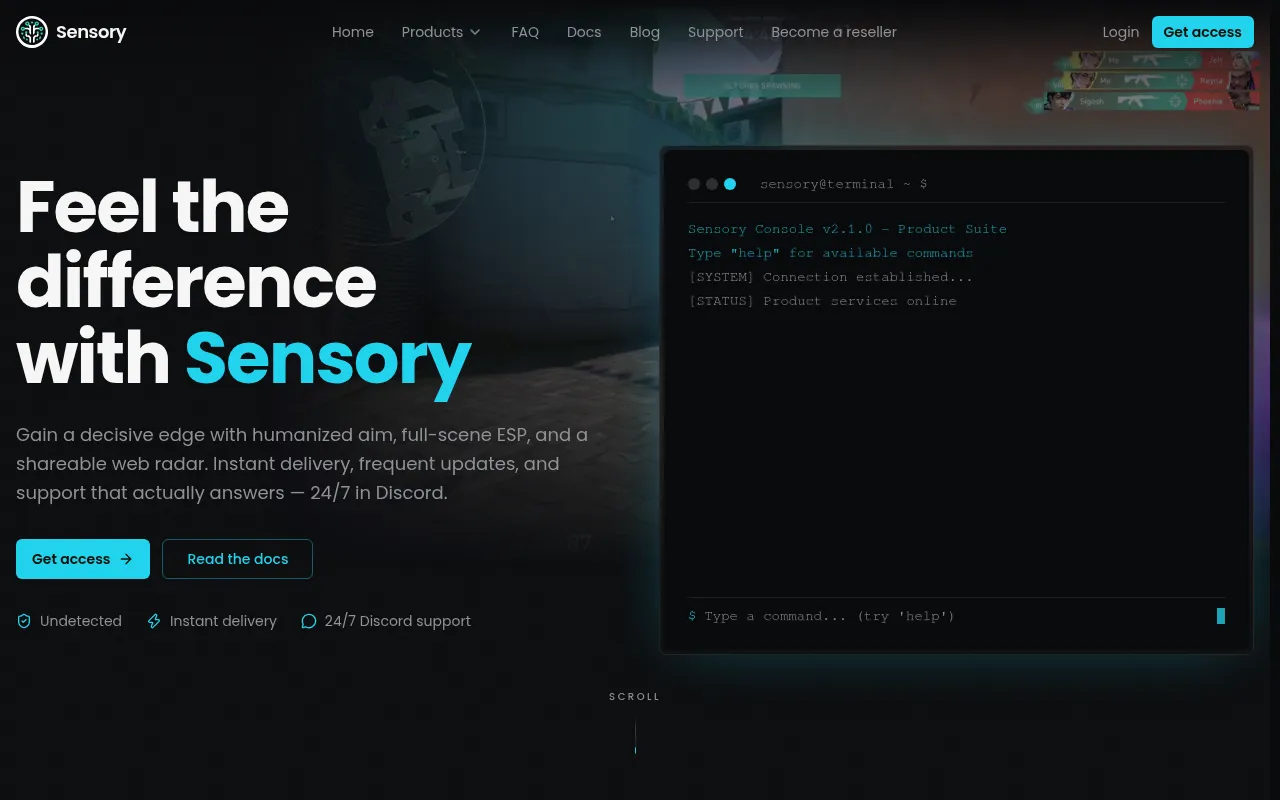Click the chat bubble Discord support icon
The height and width of the screenshot is (800, 1280).
pyautogui.click(x=309, y=621)
